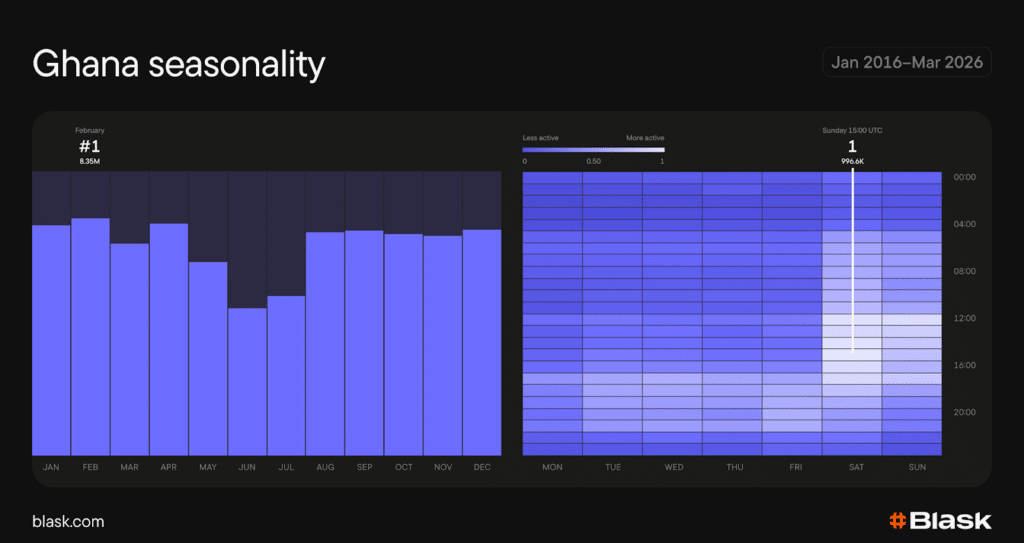The width and height of the screenshot is (1024, 543).
Task: Click the July bar in monthly chart
Action: point(286,375)
